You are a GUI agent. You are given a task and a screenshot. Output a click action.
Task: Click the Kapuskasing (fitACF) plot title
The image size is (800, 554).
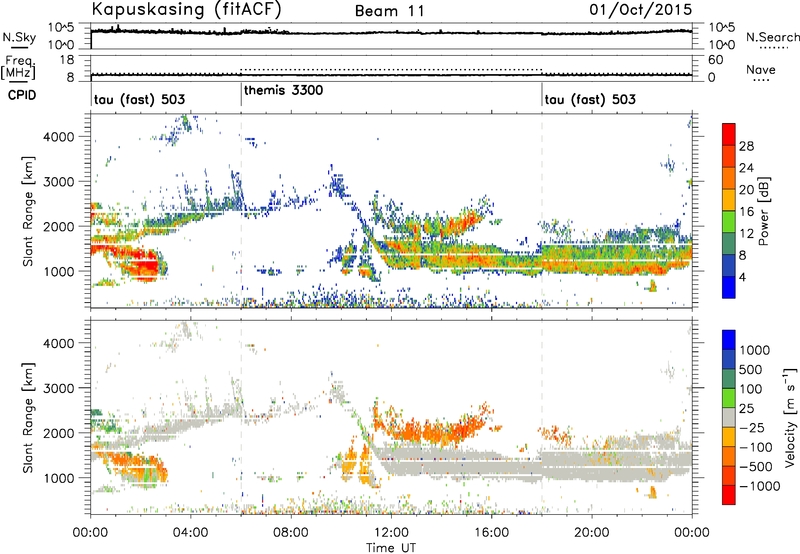186,9
